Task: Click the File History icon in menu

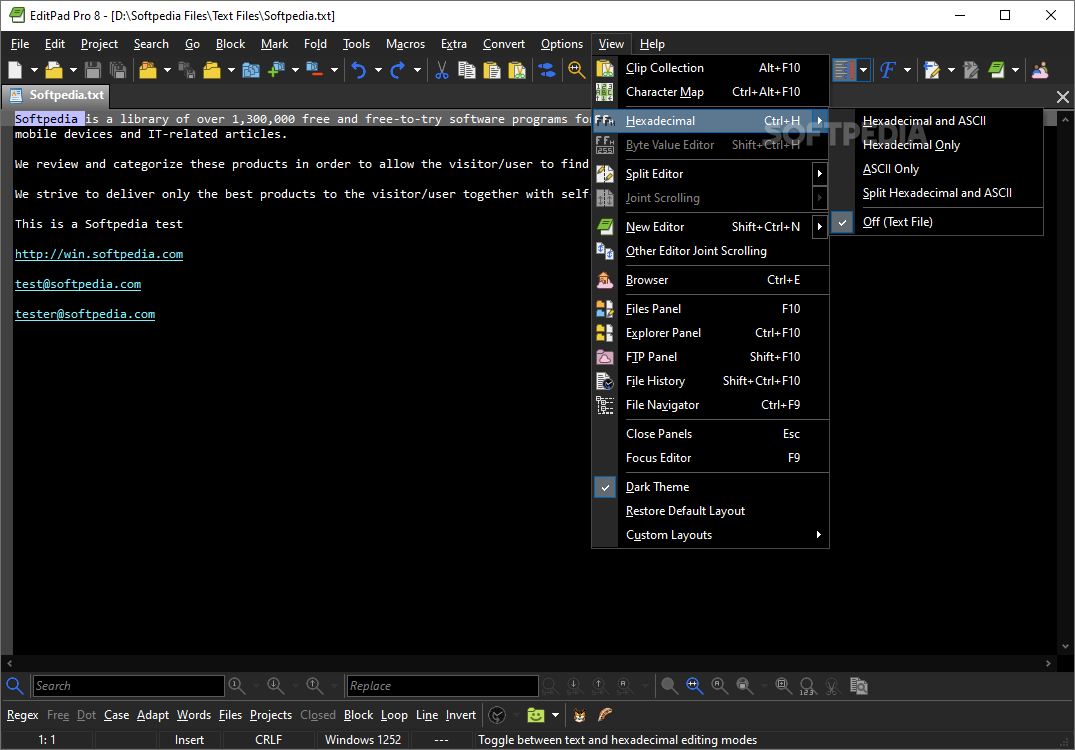Action: (605, 380)
